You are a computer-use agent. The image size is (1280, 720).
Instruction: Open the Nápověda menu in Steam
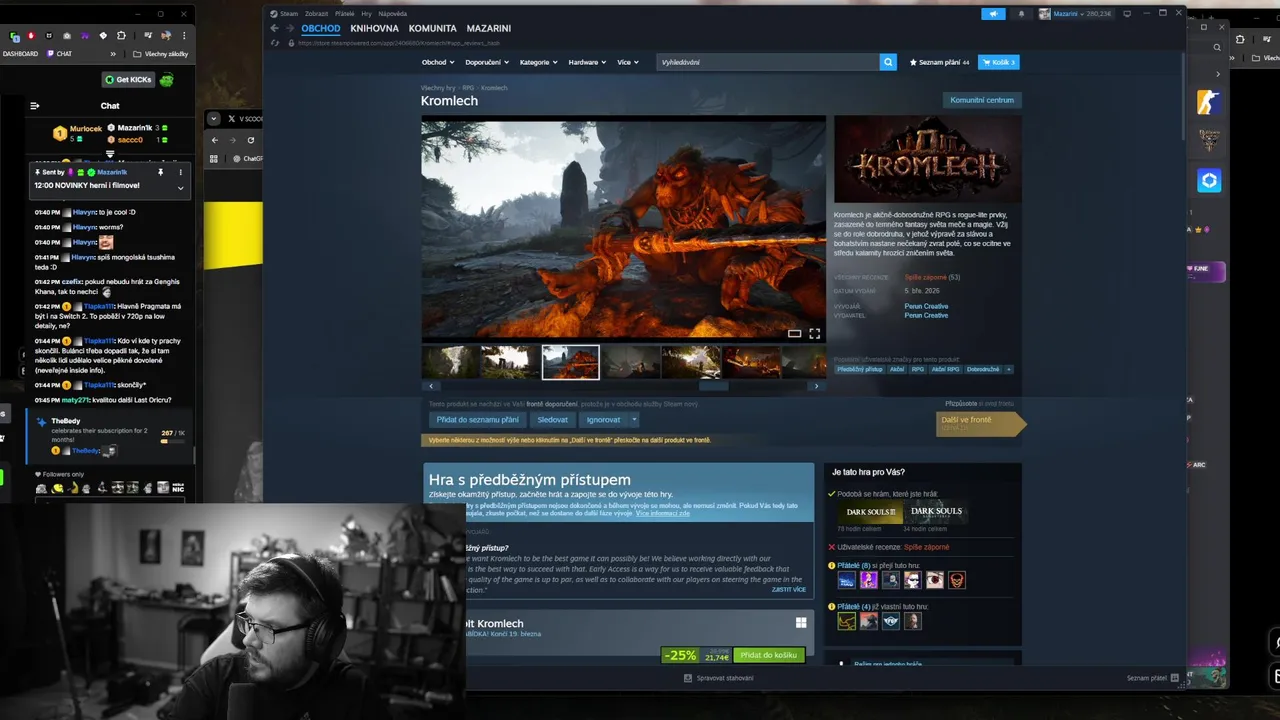pos(392,14)
